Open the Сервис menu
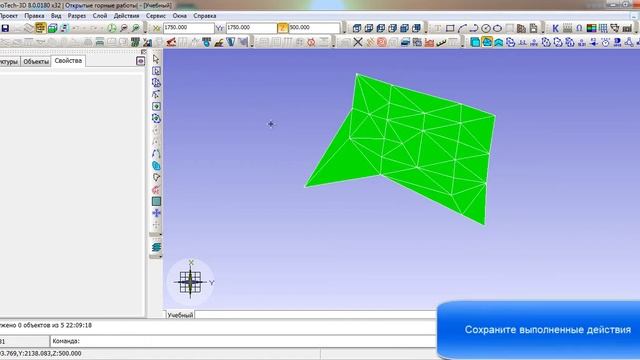This screenshot has width=640, height=360. (x=156, y=16)
